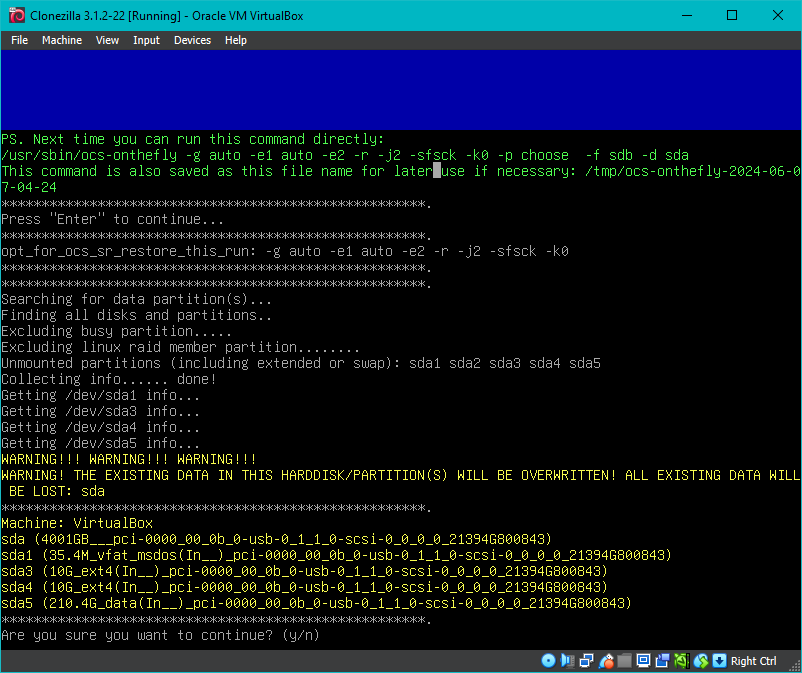Click the network adapter status icon

pyautogui.click(x=585, y=661)
